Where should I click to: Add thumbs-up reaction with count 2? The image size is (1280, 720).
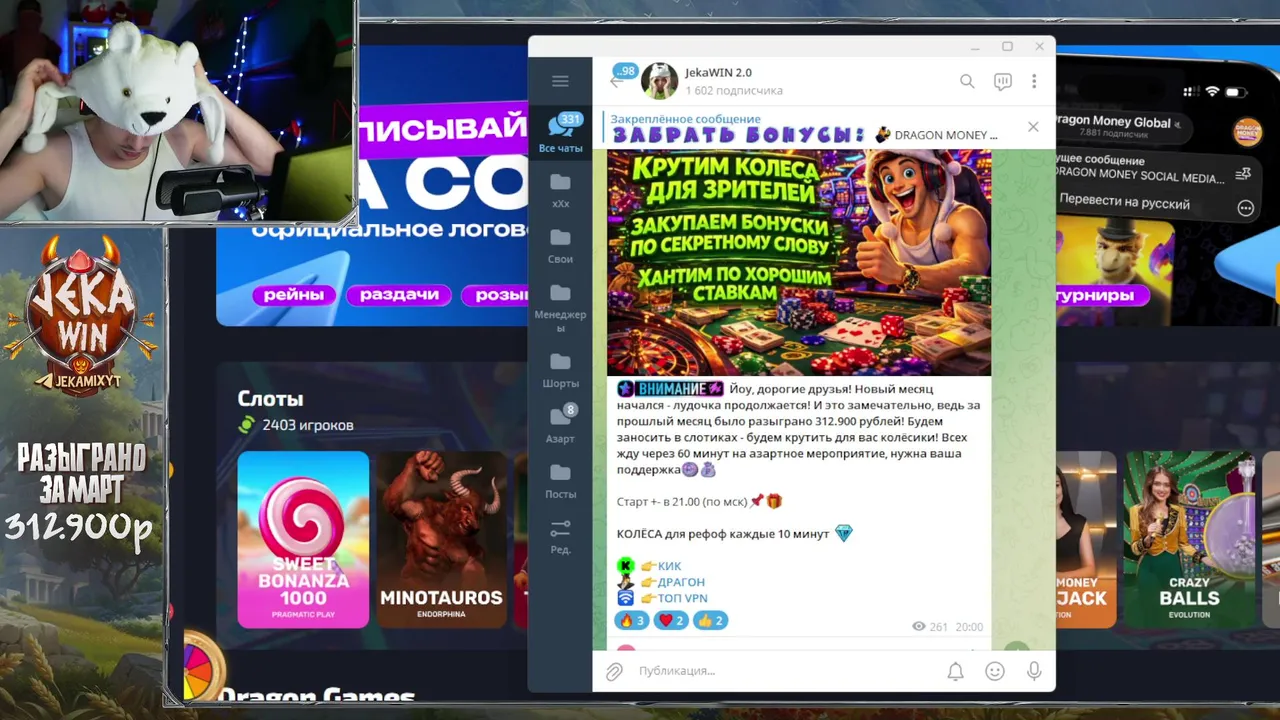tap(710, 621)
